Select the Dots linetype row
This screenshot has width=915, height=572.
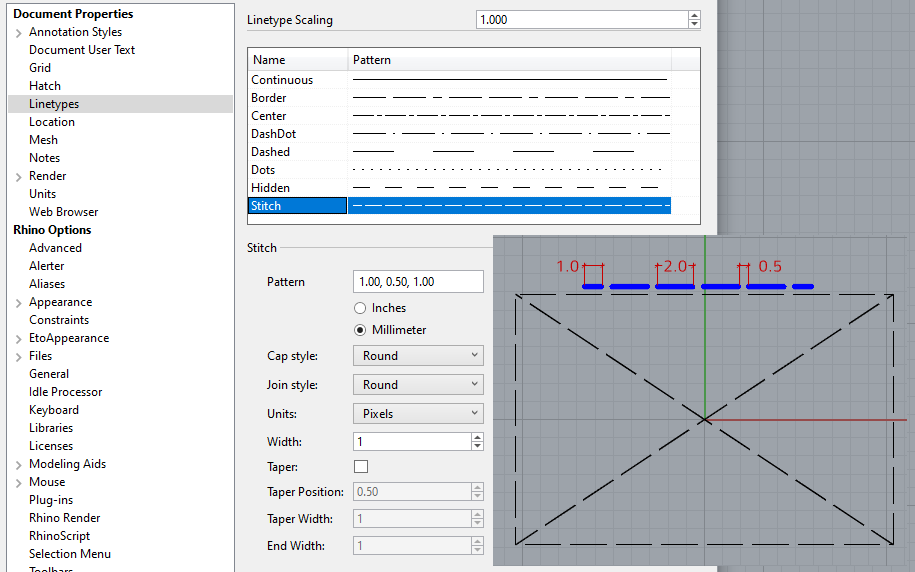pyautogui.click(x=459, y=170)
